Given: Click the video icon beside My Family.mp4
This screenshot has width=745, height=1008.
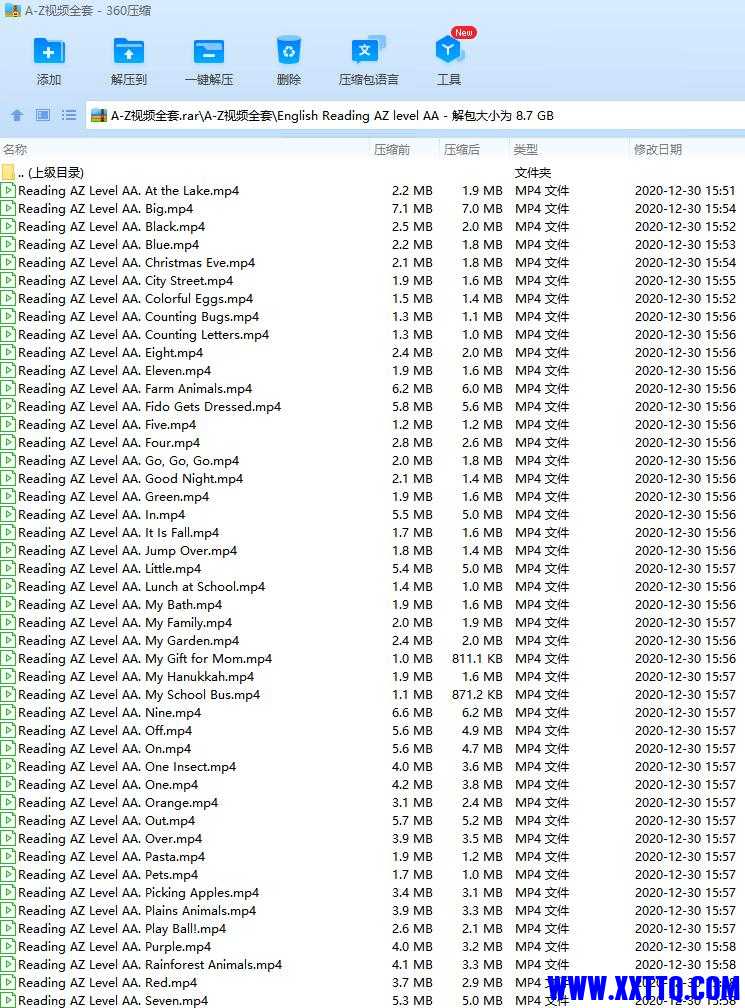Looking at the screenshot, I should pyautogui.click(x=8, y=622).
